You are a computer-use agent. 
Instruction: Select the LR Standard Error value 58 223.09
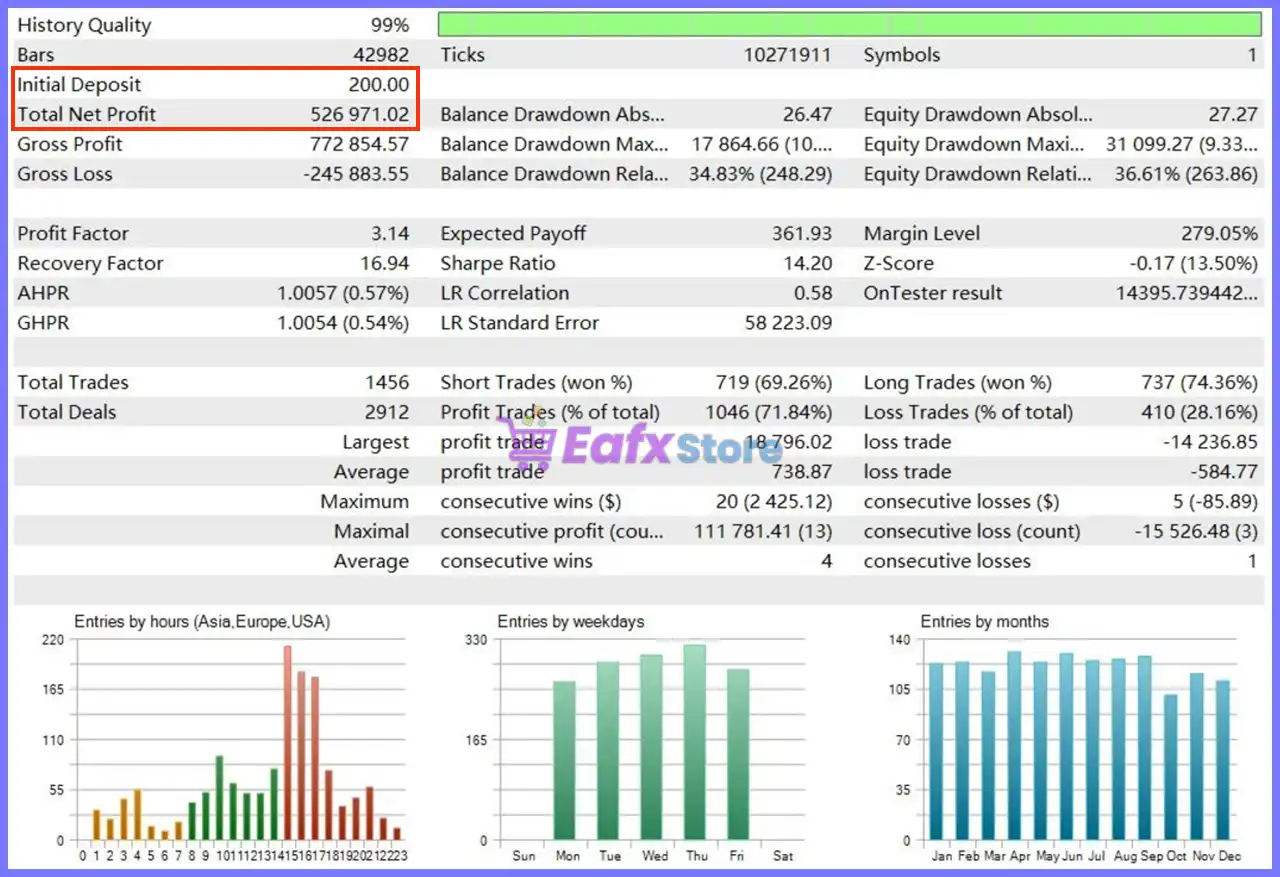[x=789, y=323]
